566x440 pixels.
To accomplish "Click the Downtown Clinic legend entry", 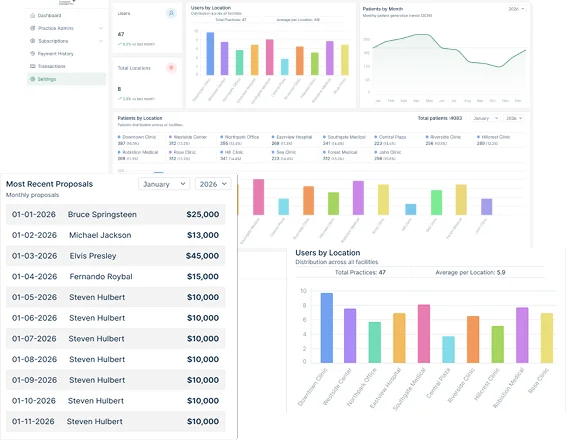I will 137,140.
